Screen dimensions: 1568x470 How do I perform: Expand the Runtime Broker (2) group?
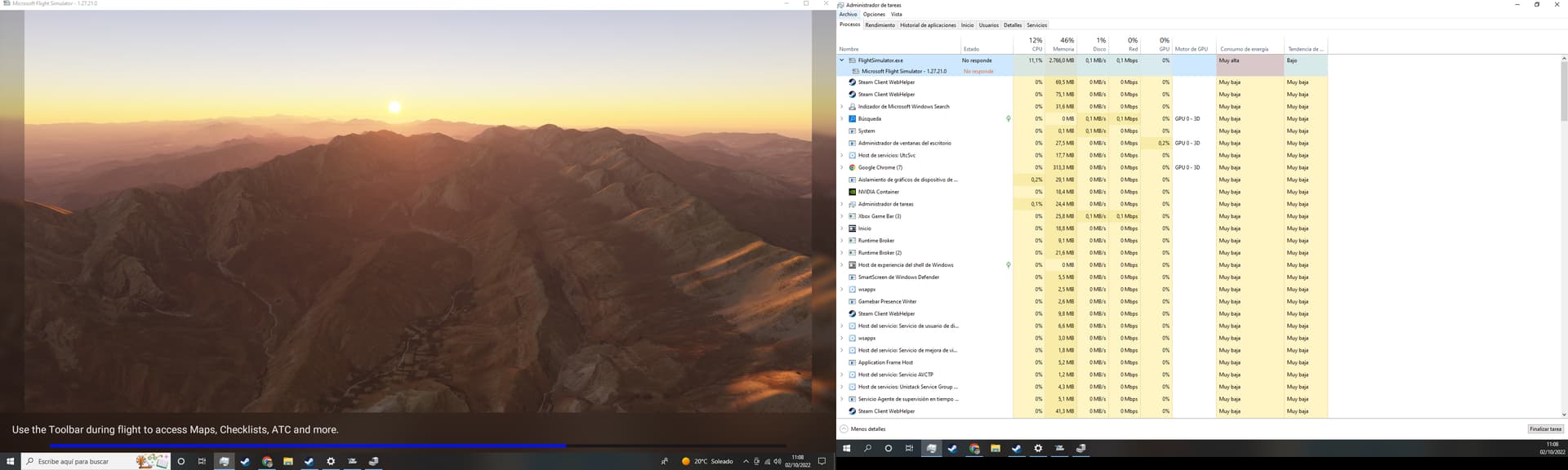(842, 253)
